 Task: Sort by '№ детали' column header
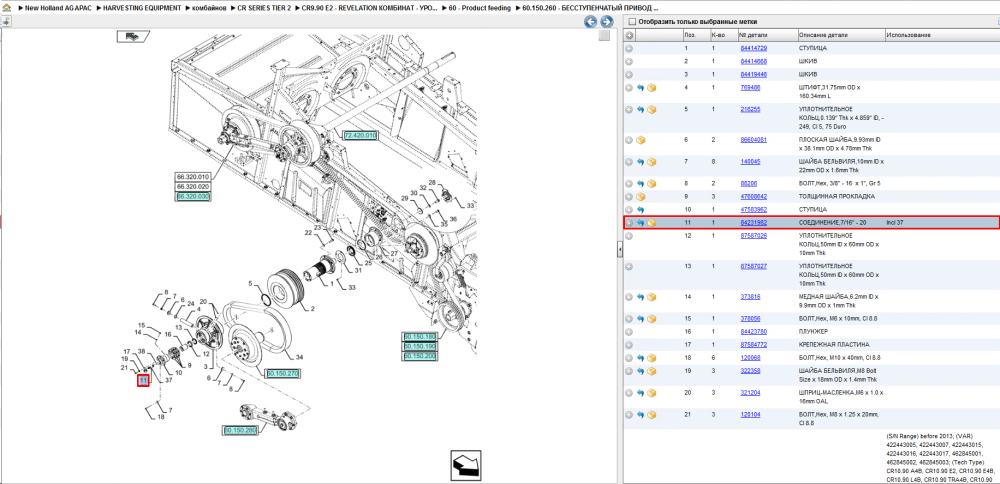767,36
